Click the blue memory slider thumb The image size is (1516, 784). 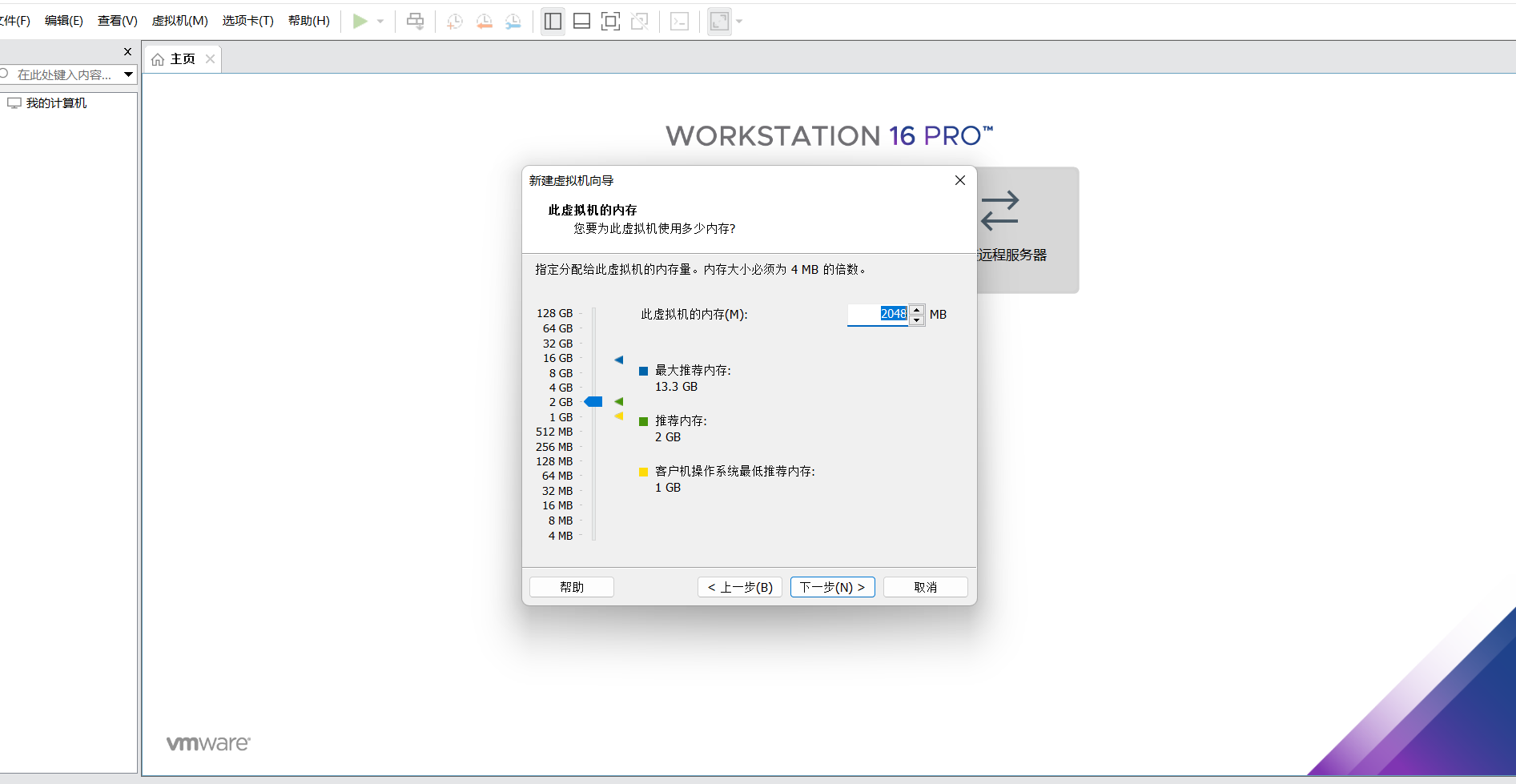click(x=593, y=402)
